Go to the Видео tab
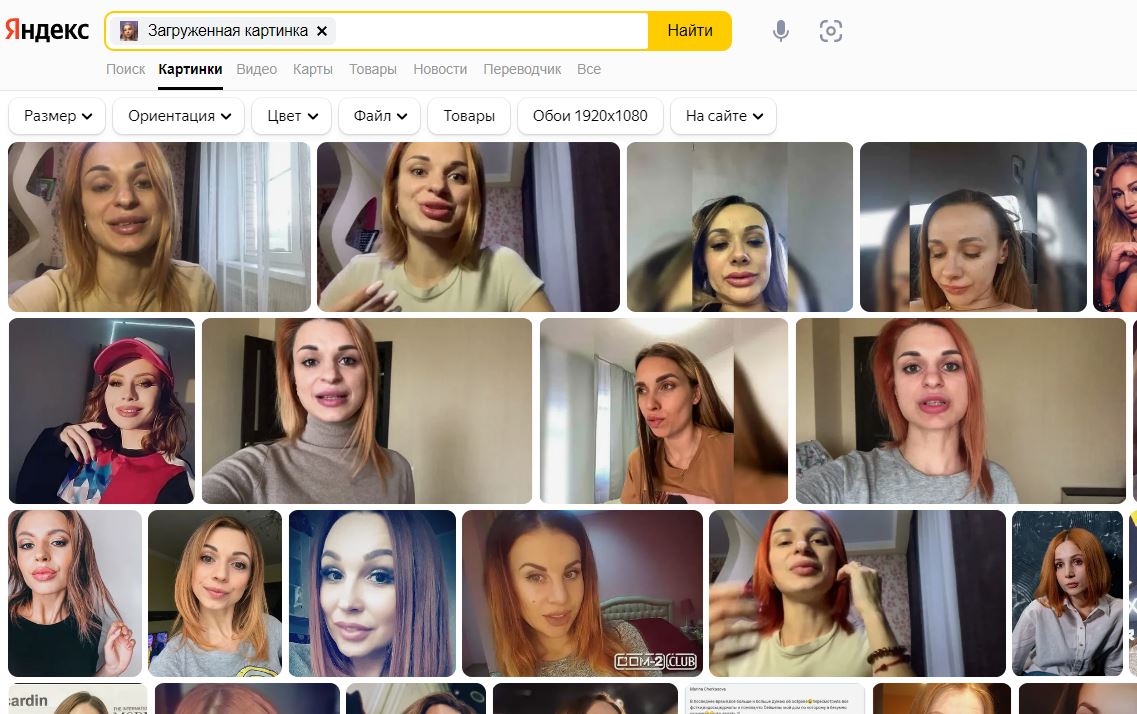This screenshot has height=714, width=1137. 257,69
